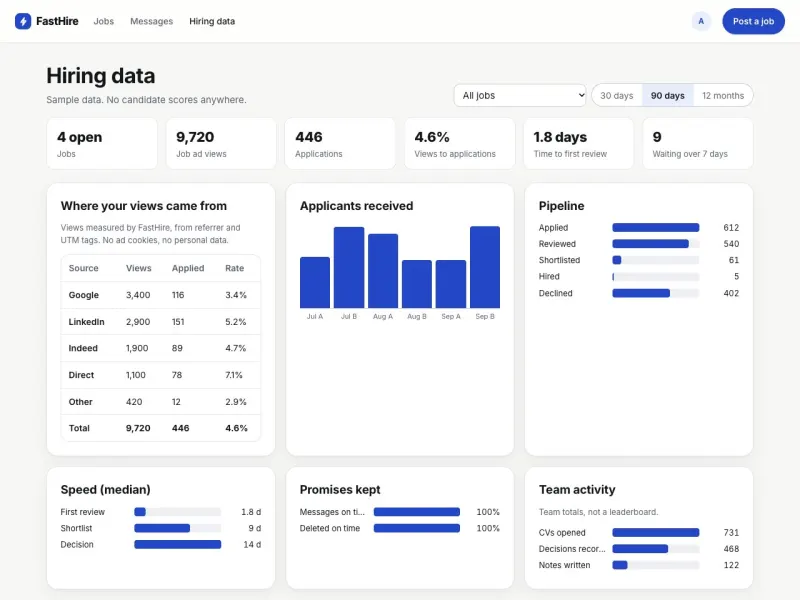The height and width of the screenshot is (600, 800).
Task: Go to the Jobs nav item
Action: tap(104, 21)
